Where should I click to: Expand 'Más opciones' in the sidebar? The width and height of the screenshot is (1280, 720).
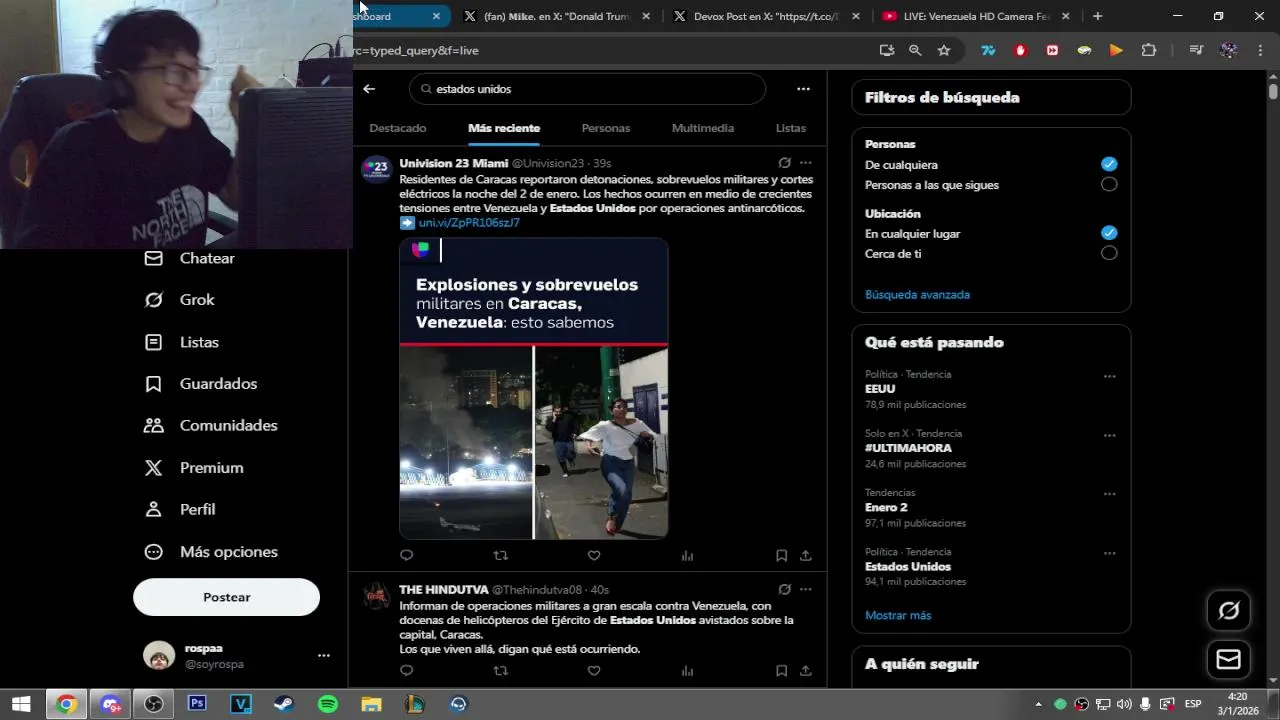(211, 552)
